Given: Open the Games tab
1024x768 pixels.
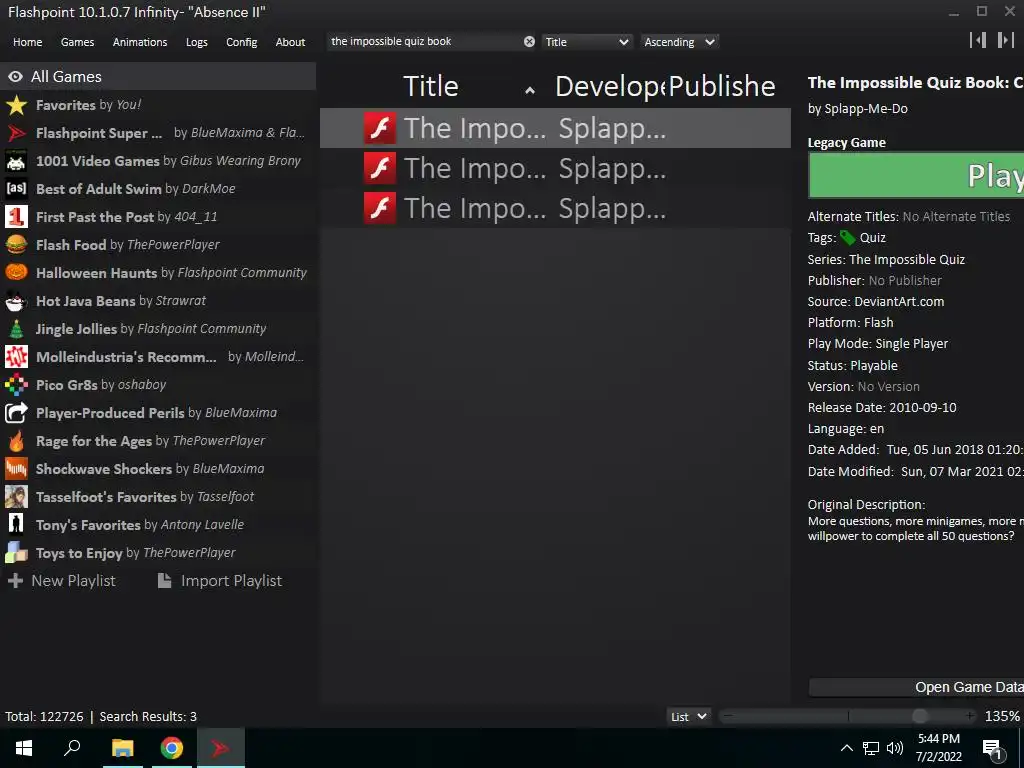Looking at the screenshot, I should click(x=77, y=42).
